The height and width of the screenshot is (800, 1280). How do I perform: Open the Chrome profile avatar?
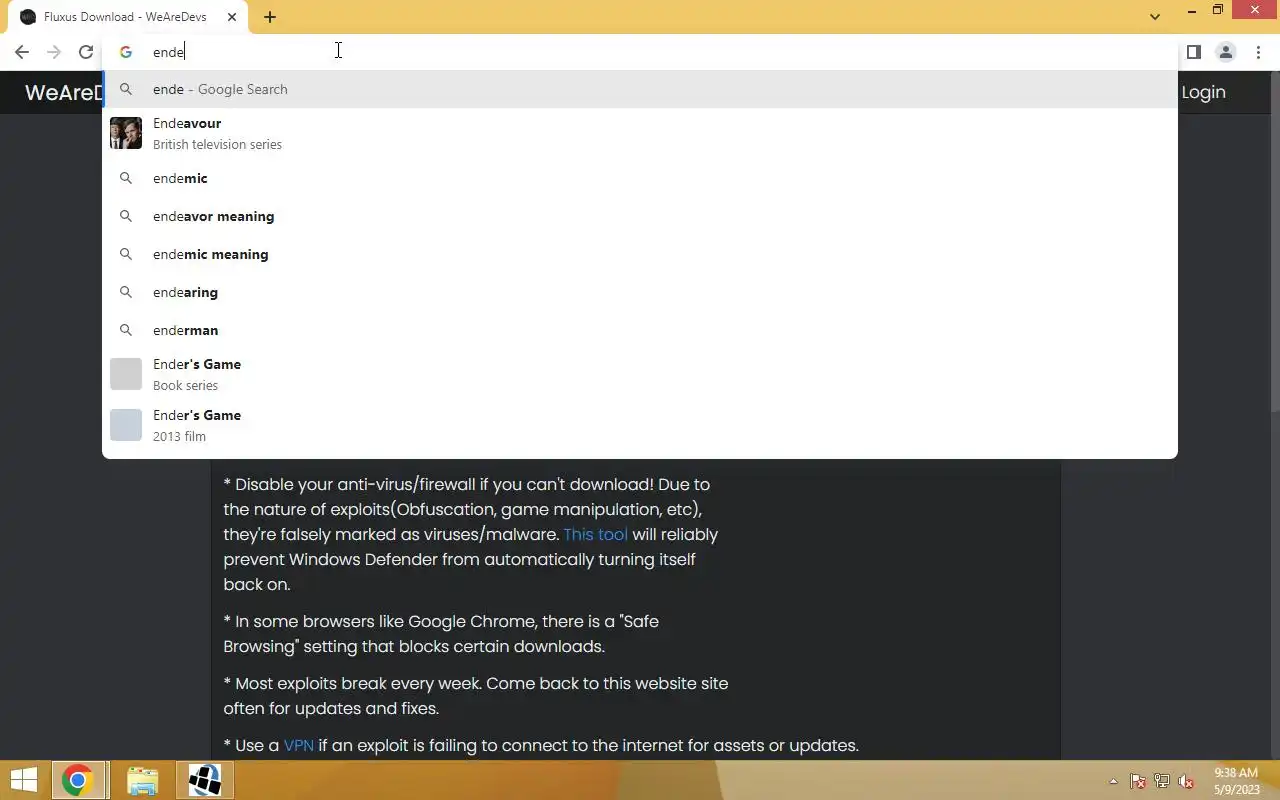1225,52
